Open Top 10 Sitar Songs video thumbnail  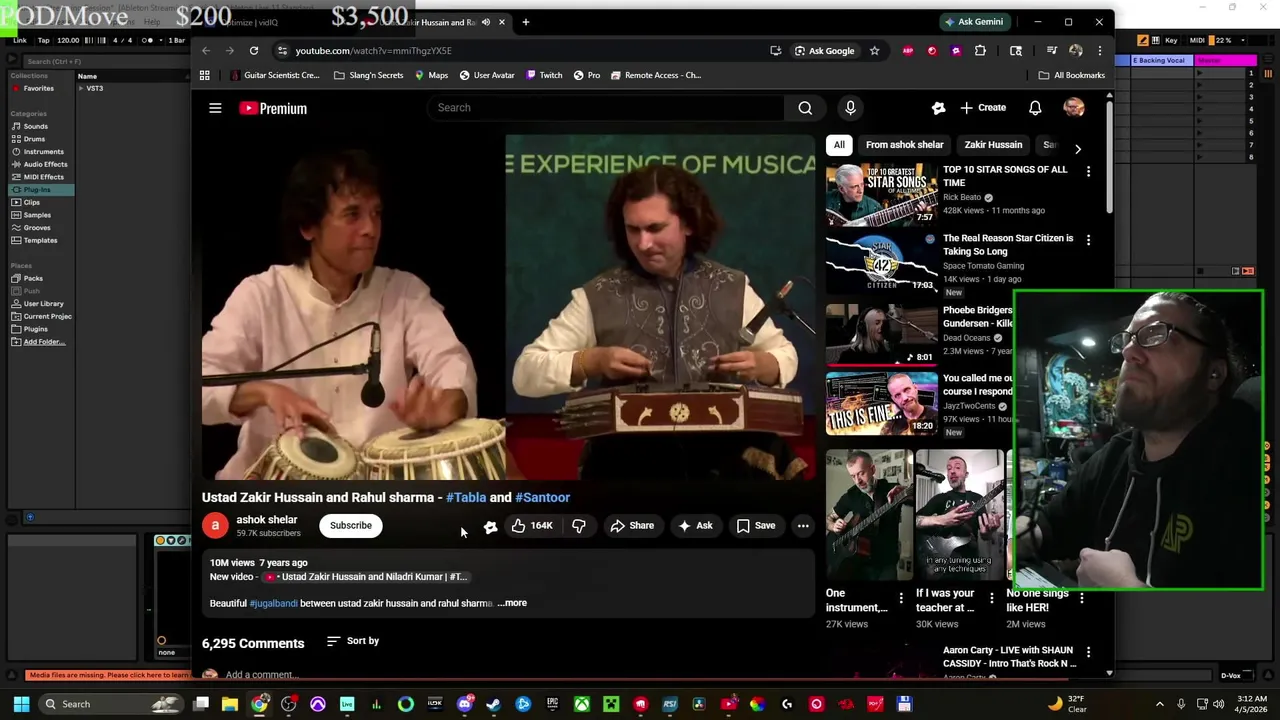tap(882, 194)
